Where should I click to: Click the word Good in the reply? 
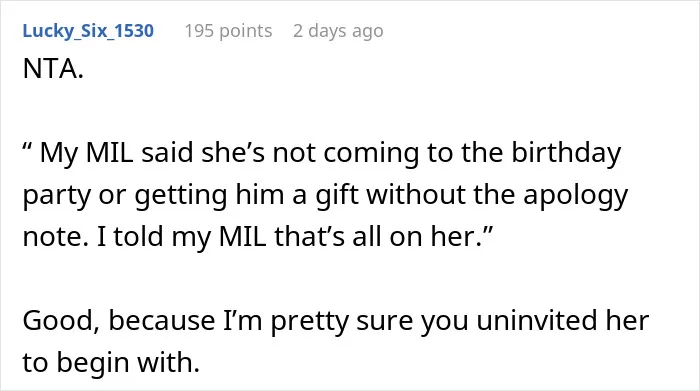61,320
